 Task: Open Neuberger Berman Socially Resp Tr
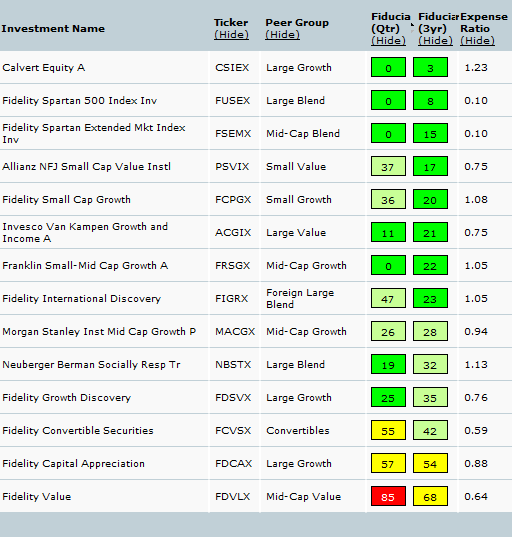click(x=91, y=364)
